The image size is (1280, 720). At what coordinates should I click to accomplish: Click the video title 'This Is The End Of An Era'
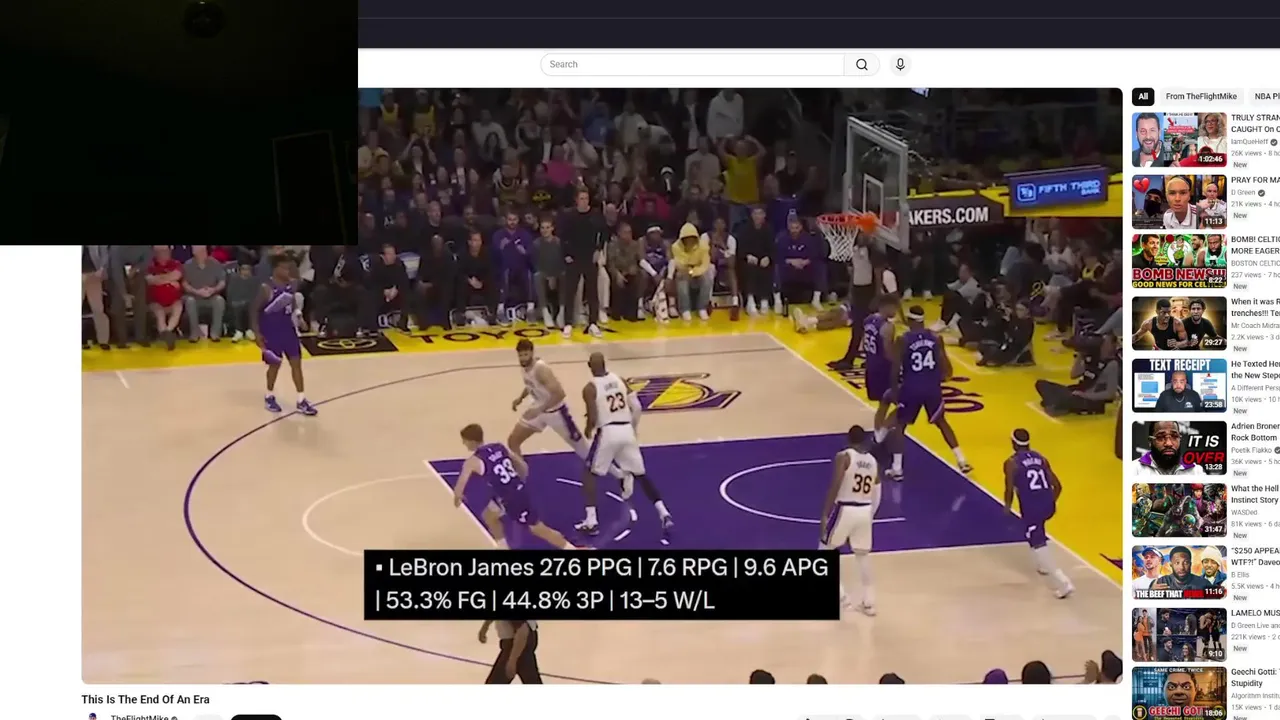coord(145,699)
